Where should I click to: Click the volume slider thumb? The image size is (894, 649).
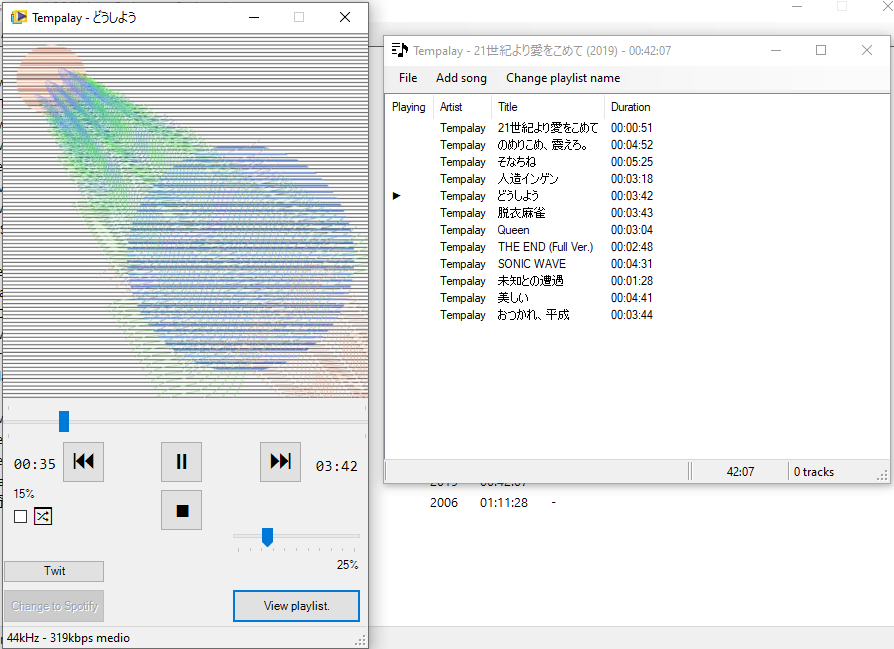[267, 537]
